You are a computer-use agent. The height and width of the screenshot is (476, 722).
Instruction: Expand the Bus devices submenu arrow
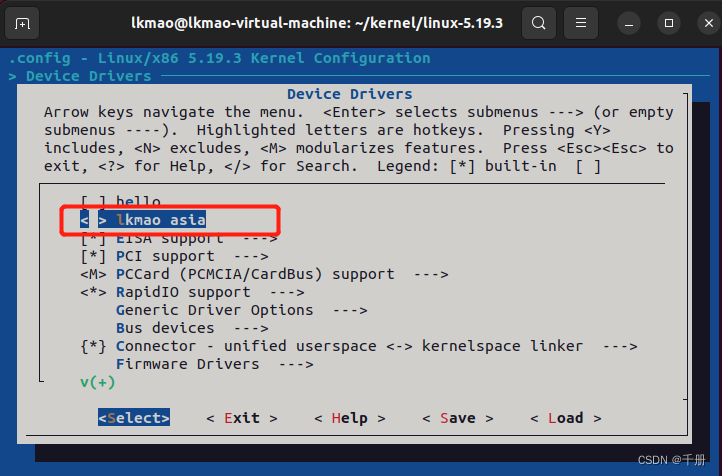click(x=251, y=328)
